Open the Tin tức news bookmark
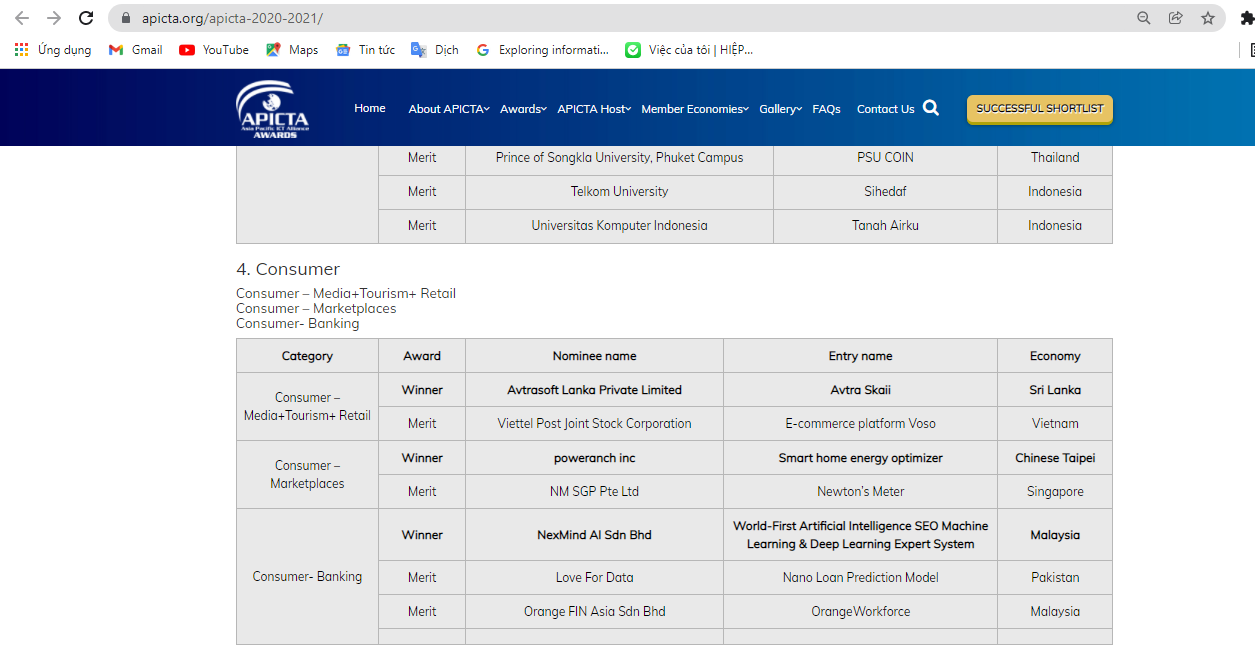The width and height of the screenshot is (1255, 654). [365, 50]
